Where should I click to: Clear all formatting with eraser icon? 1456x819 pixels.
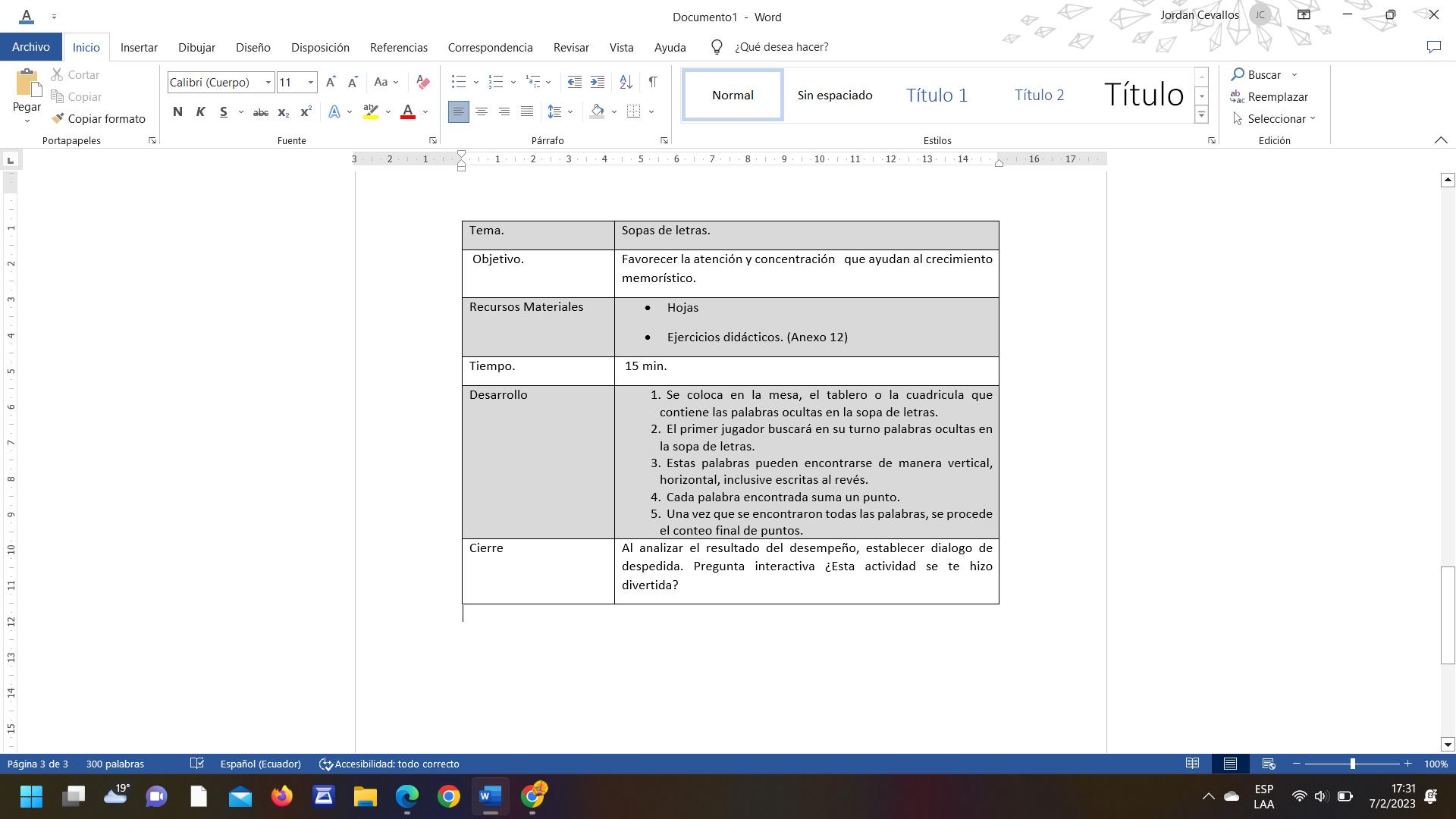pos(423,82)
